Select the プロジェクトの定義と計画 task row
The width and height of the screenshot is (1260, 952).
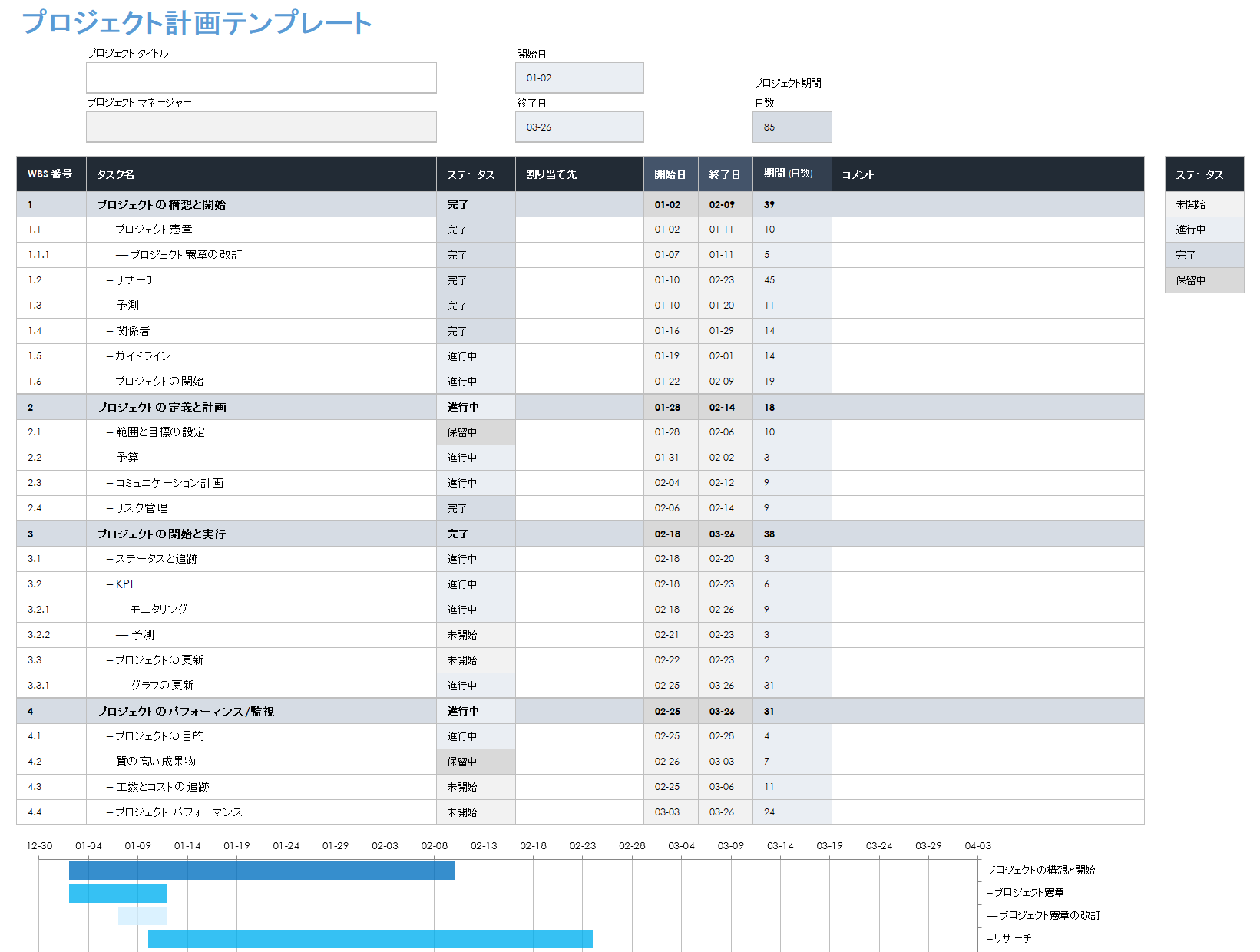pyautogui.click(x=580, y=407)
